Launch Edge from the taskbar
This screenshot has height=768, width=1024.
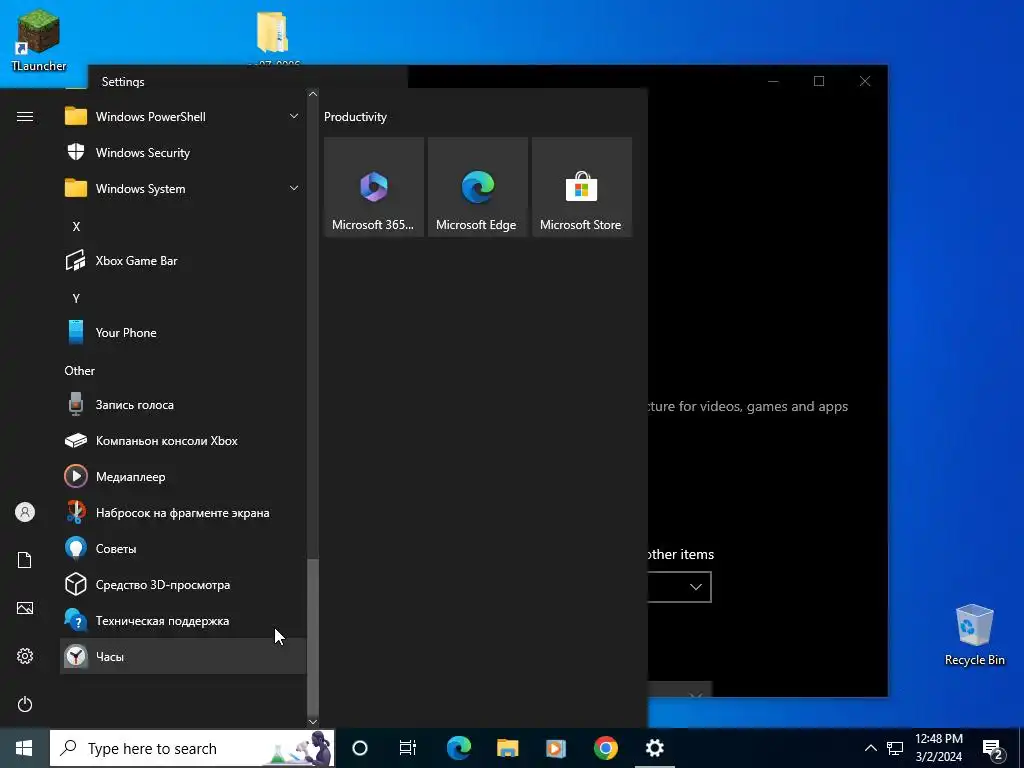pyautogui.click(x=458, y=748)
